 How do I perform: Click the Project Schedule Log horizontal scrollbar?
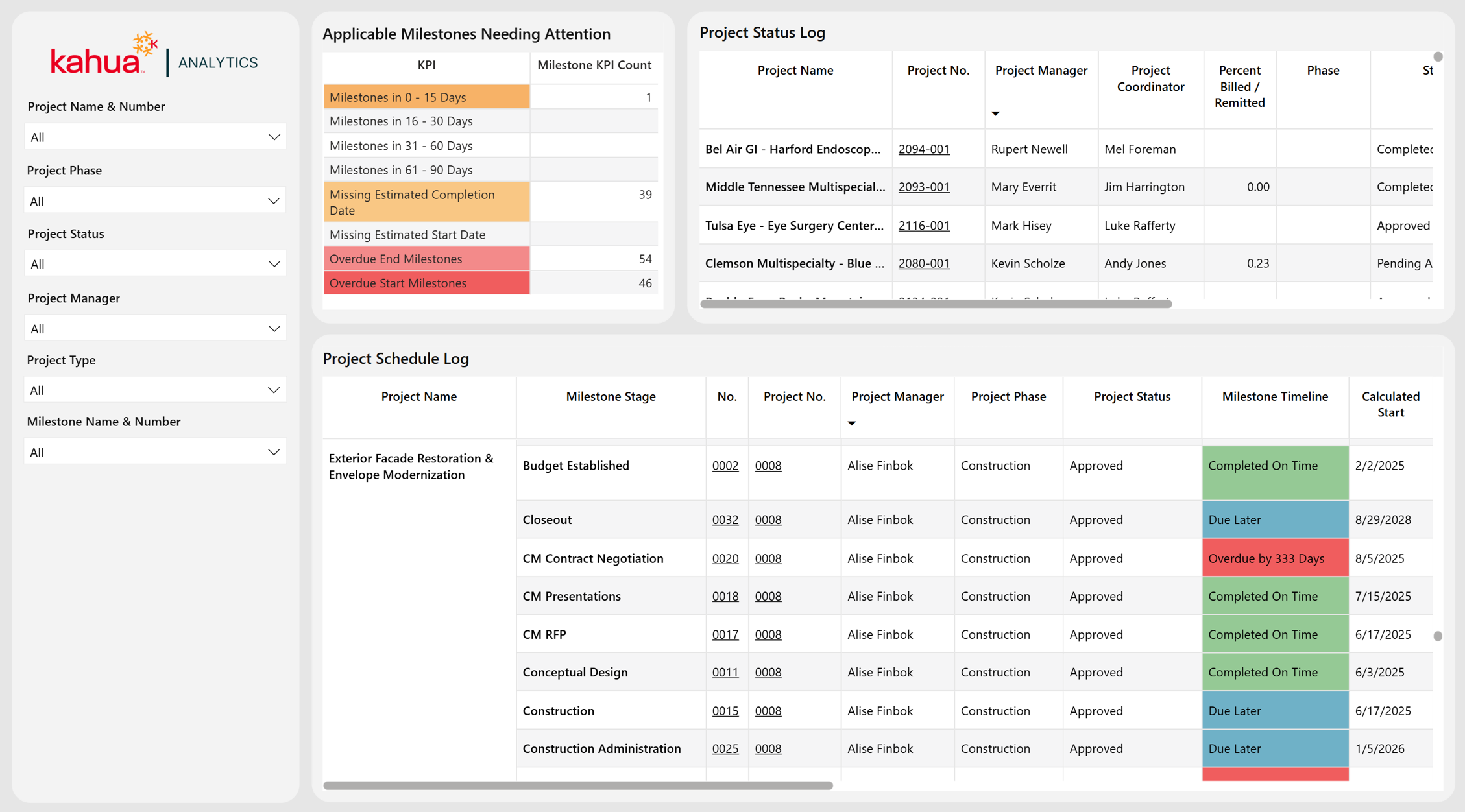577,785
